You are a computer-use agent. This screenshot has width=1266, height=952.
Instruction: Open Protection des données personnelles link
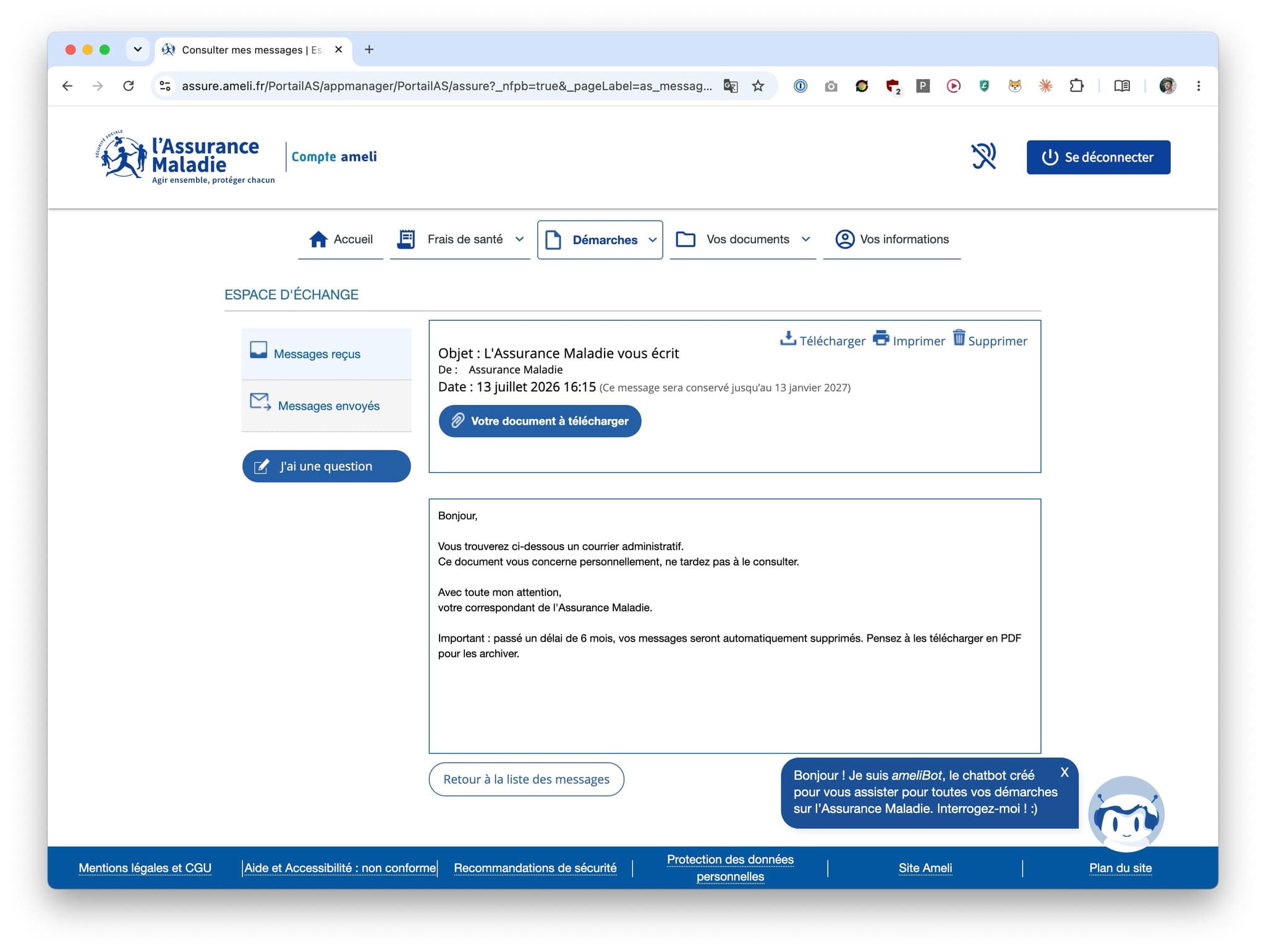click(730, 868)
